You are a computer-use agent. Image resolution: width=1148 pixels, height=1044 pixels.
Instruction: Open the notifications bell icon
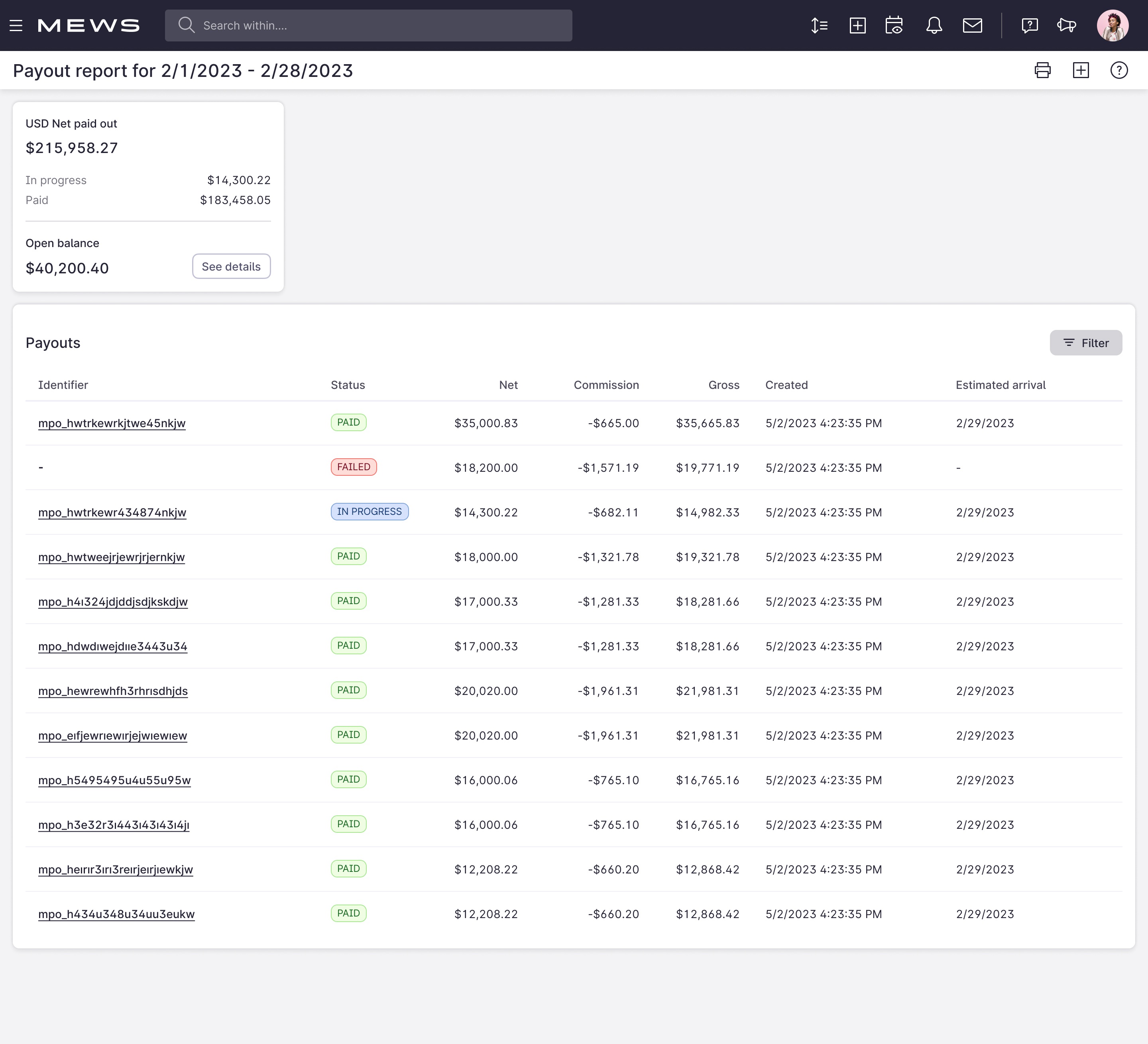[934, 25]
